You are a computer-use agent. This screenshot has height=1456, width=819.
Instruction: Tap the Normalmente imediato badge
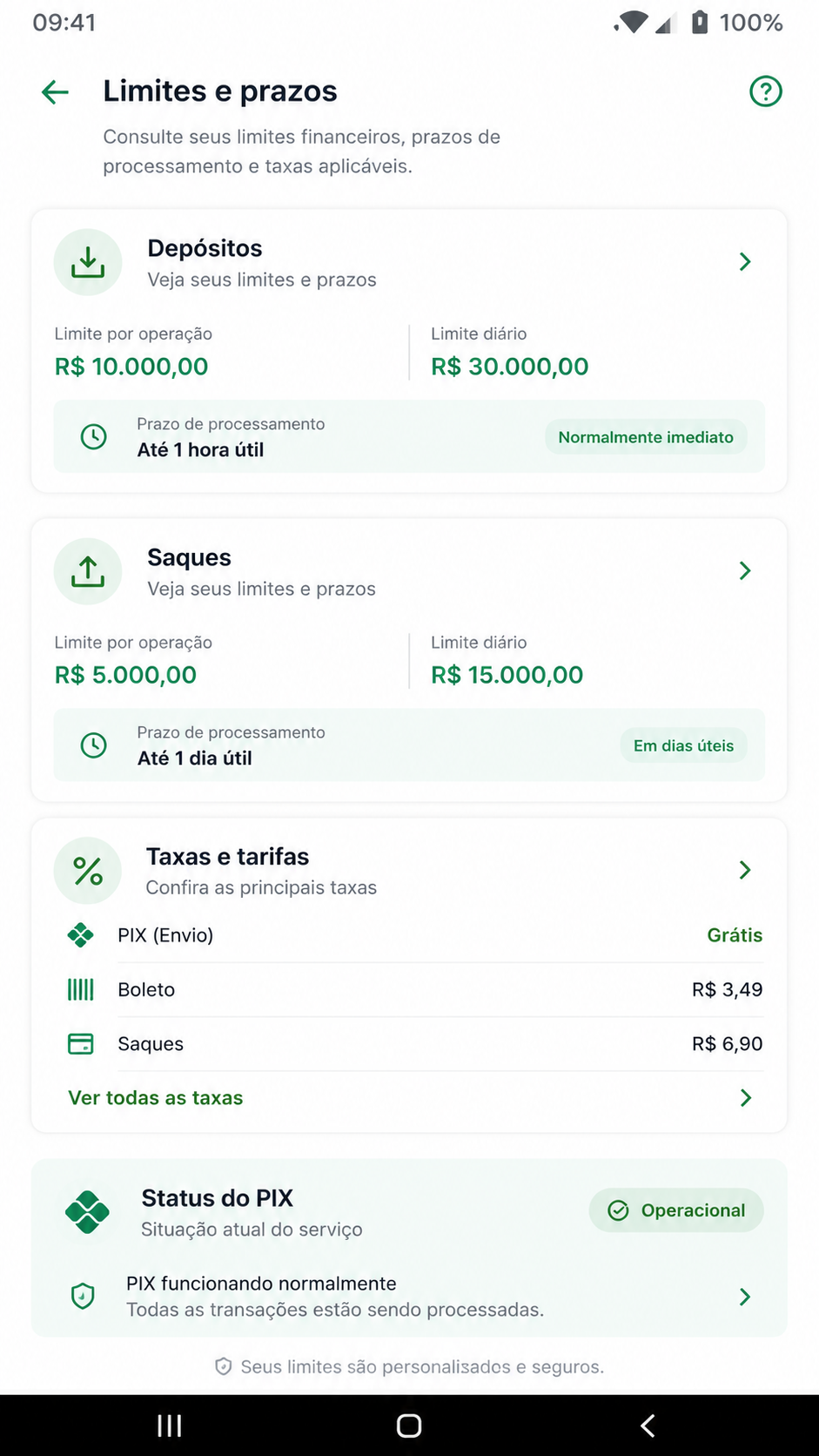pos(646,437)
